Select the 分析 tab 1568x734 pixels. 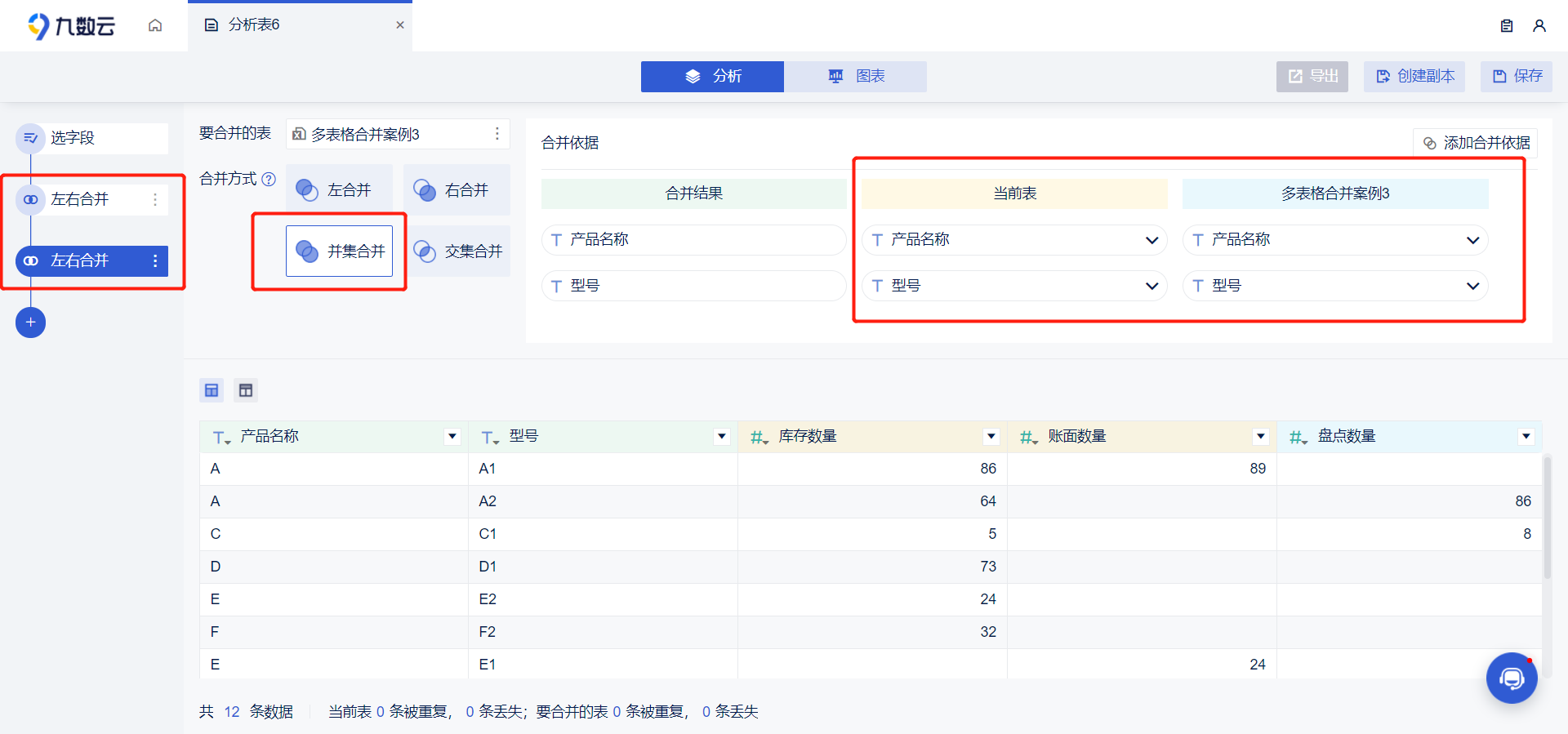pyautogui.click(x=712, y=76)
